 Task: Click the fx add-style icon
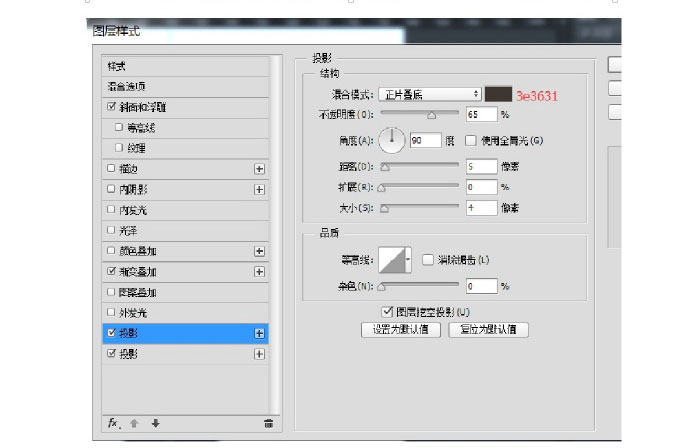[x=113, y=423]
